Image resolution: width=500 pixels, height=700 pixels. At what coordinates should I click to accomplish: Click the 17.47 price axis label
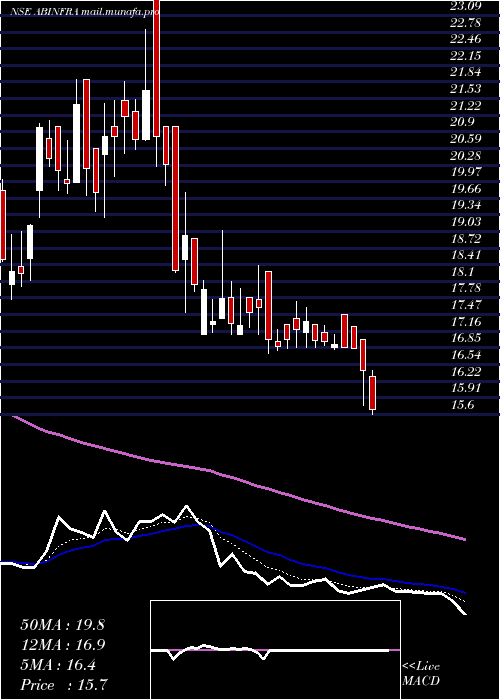pyautogui.click(x=466, y=305)
